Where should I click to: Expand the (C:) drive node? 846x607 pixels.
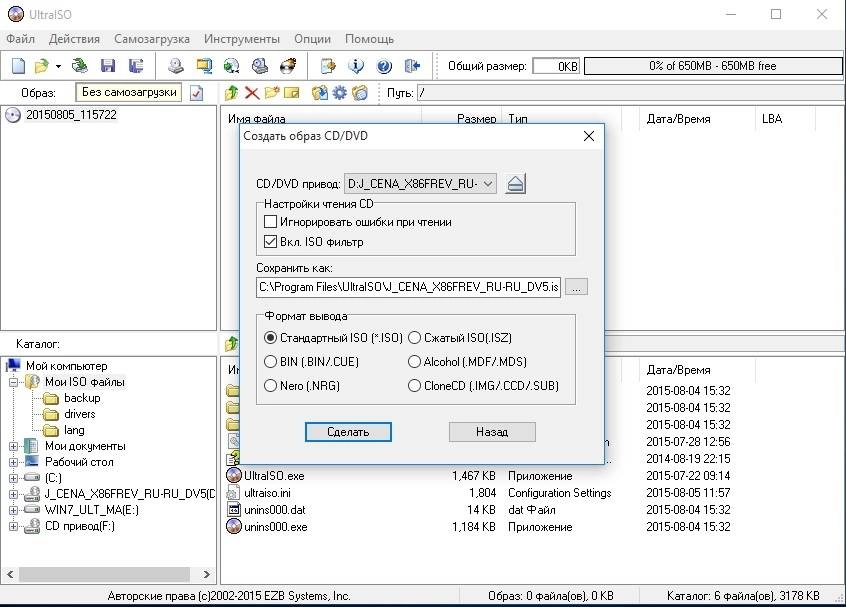13,478
